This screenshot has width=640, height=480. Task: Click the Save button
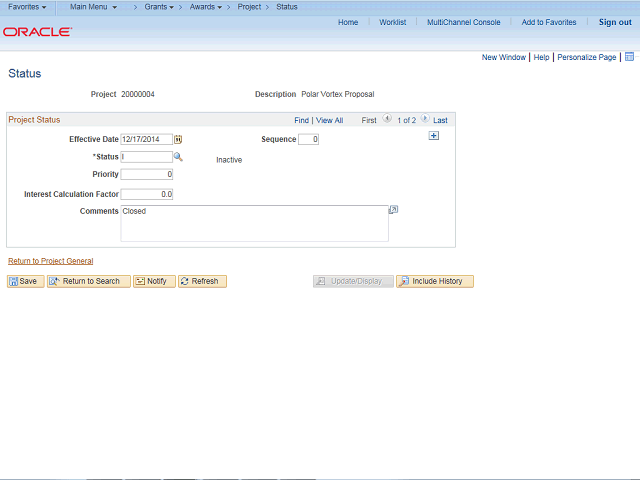pos(25,281)
